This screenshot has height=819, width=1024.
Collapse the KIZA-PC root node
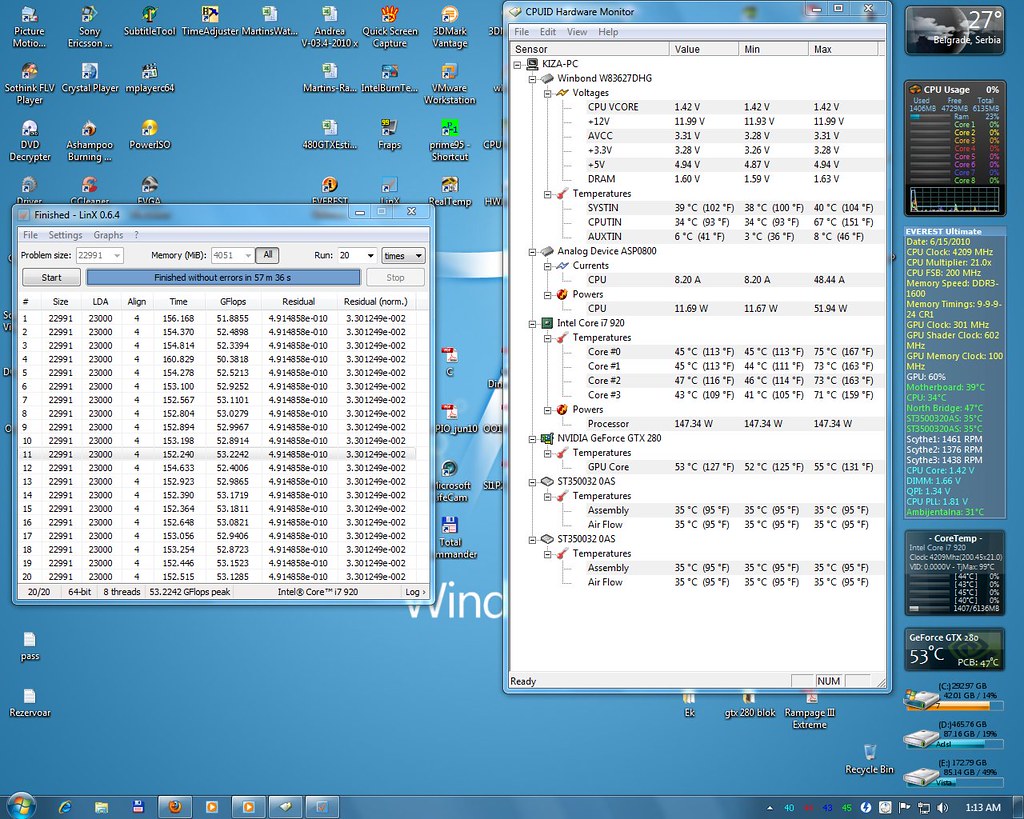517,64
